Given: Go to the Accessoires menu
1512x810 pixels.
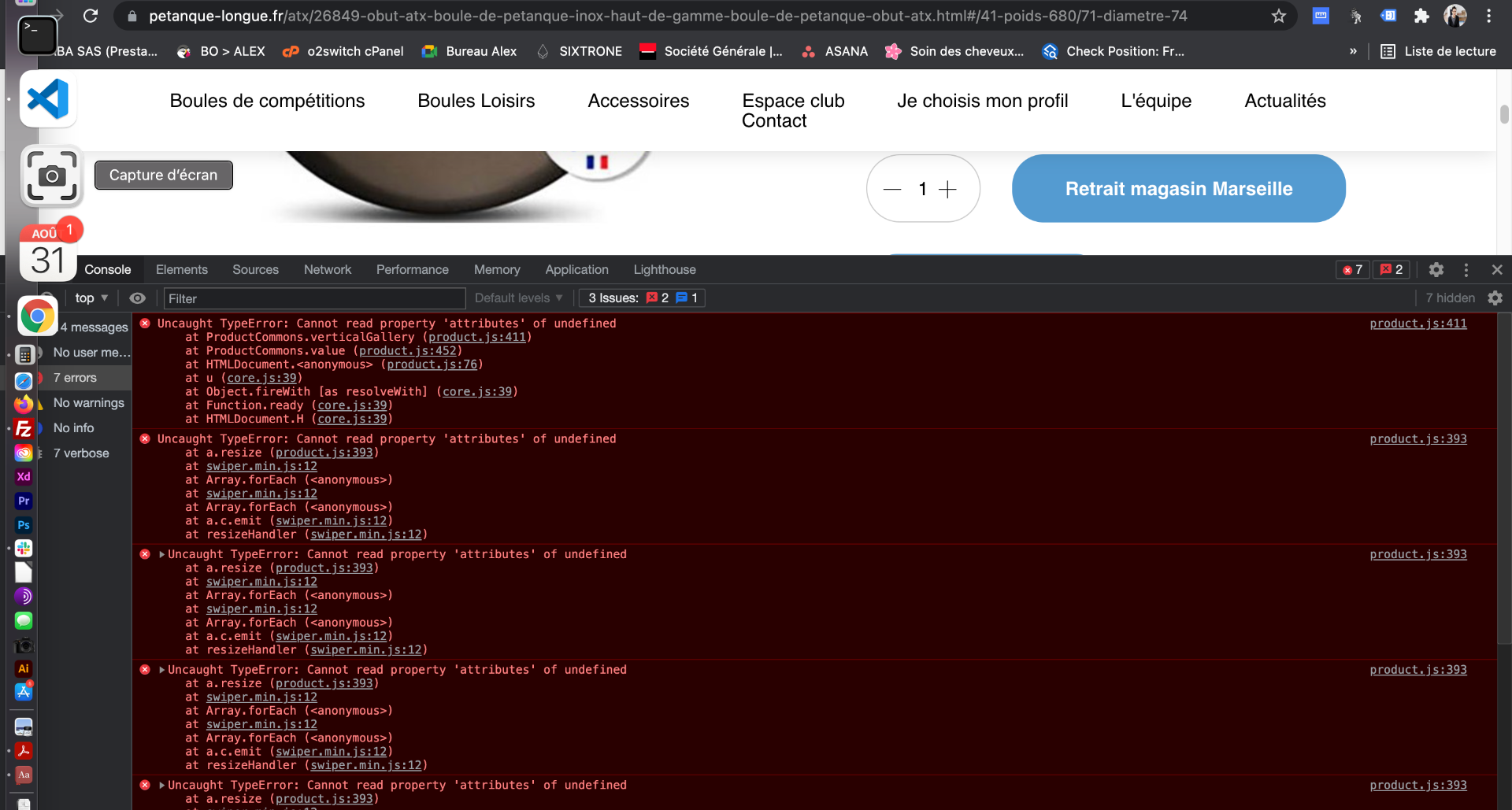Looking at the screenshot, I should [639, 101].
